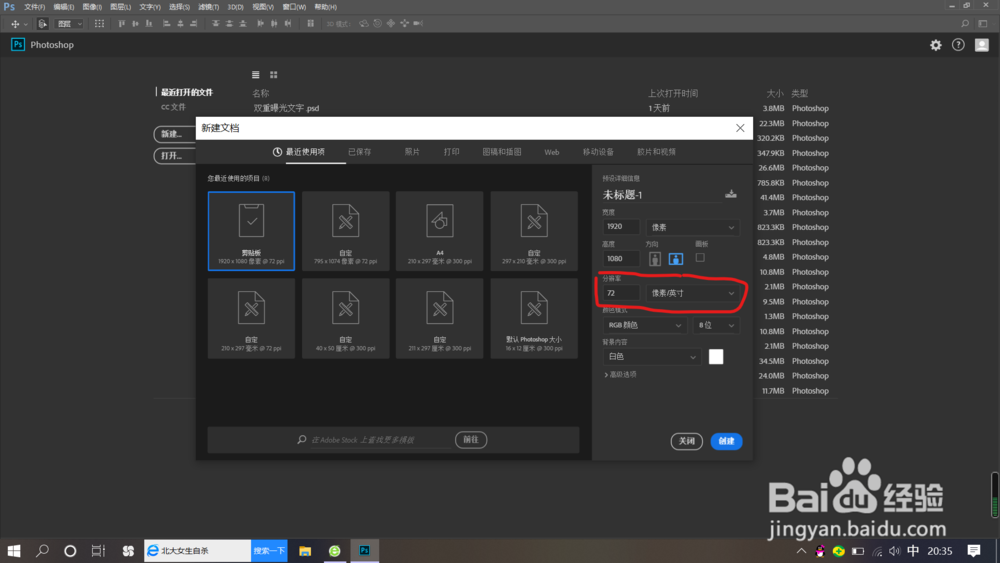The image size is (1000, 563).
Task: Open File Explorer from the taskbar
Action: (x=305, y=551)
